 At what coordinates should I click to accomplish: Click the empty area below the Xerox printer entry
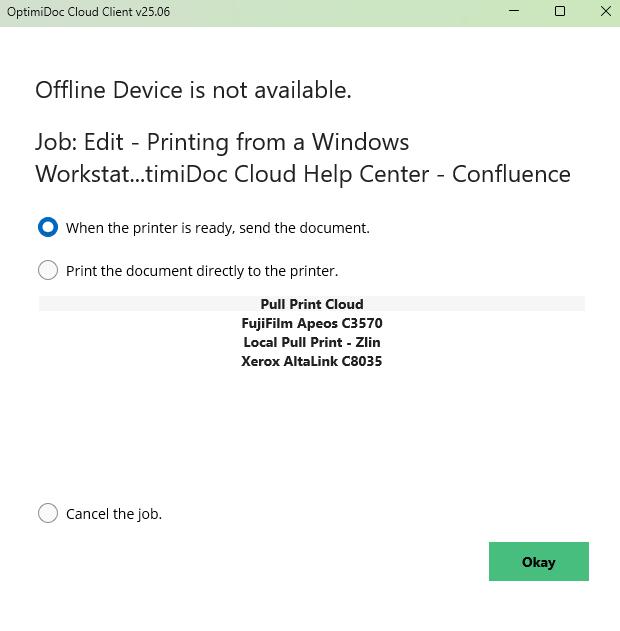[x=312, y=430]
